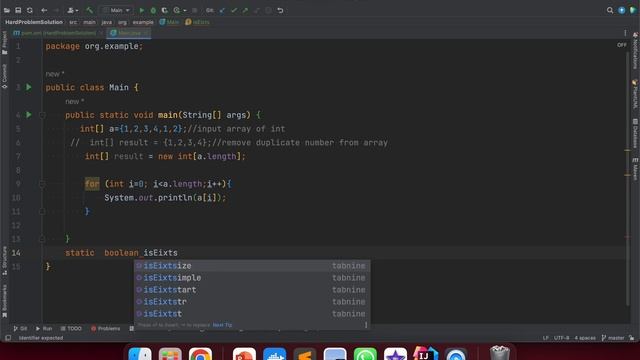
Task: Close the pom.xml tab
Action: coord(102,33)
